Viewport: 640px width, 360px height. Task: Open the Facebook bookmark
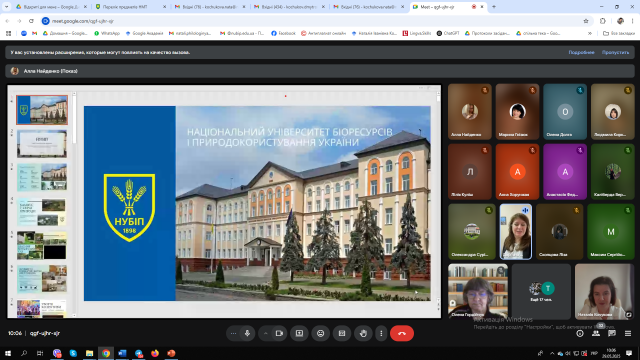(283, 33)
